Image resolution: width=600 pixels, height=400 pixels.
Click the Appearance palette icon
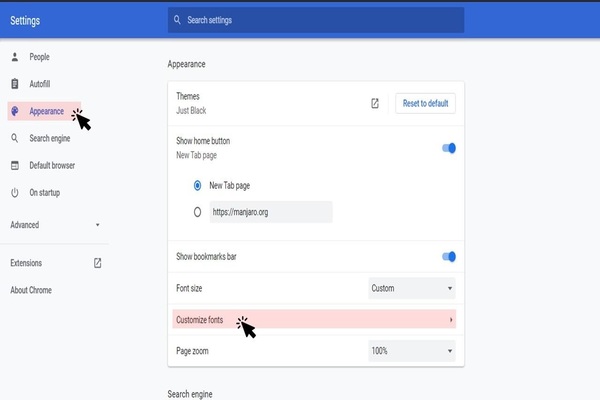pyautogui.click(x=14, y=111)
